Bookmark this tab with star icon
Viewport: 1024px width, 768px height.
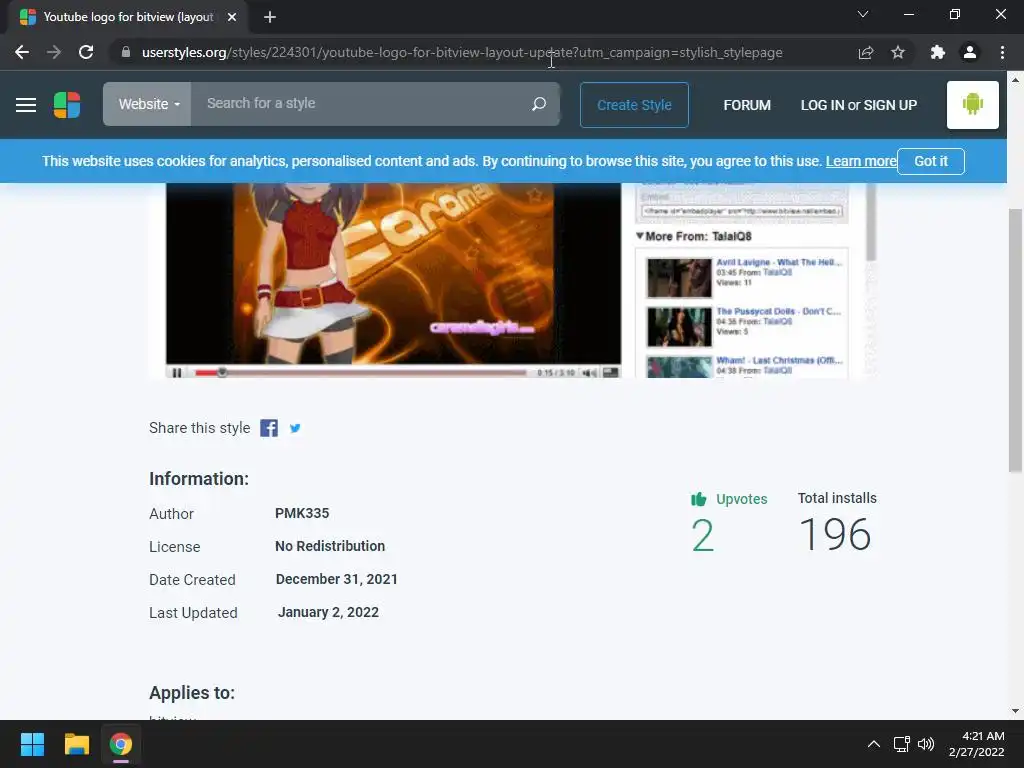pos(898,52)
